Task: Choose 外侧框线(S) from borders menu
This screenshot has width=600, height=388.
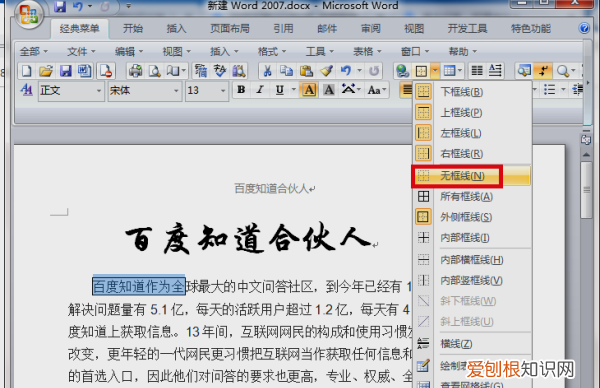Action: pos(471,217)
